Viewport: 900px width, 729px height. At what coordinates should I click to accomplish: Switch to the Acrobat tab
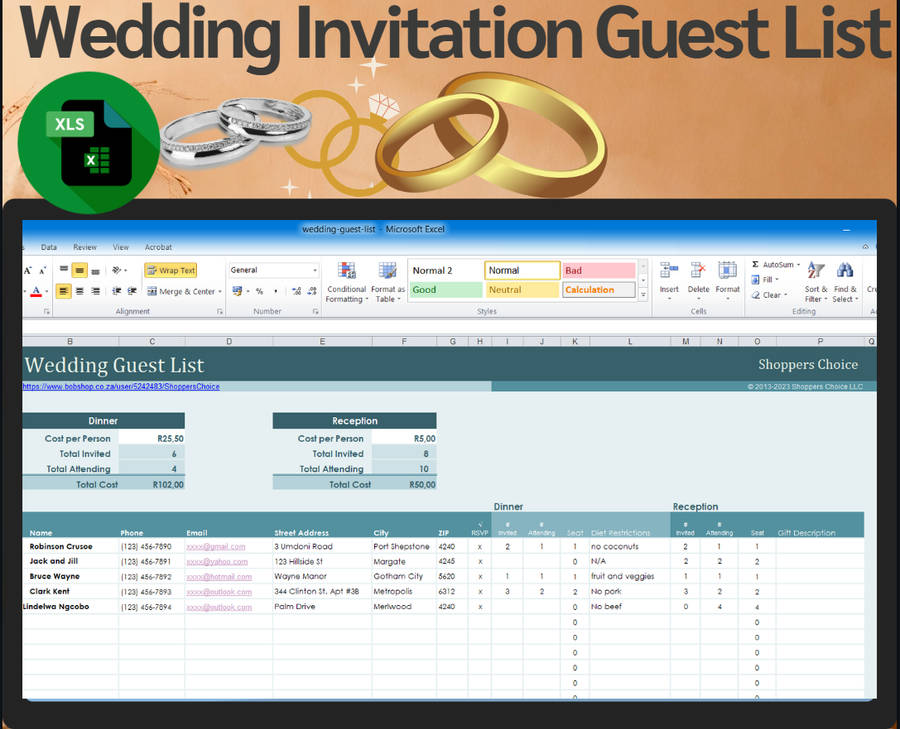(x=158, y=247)
